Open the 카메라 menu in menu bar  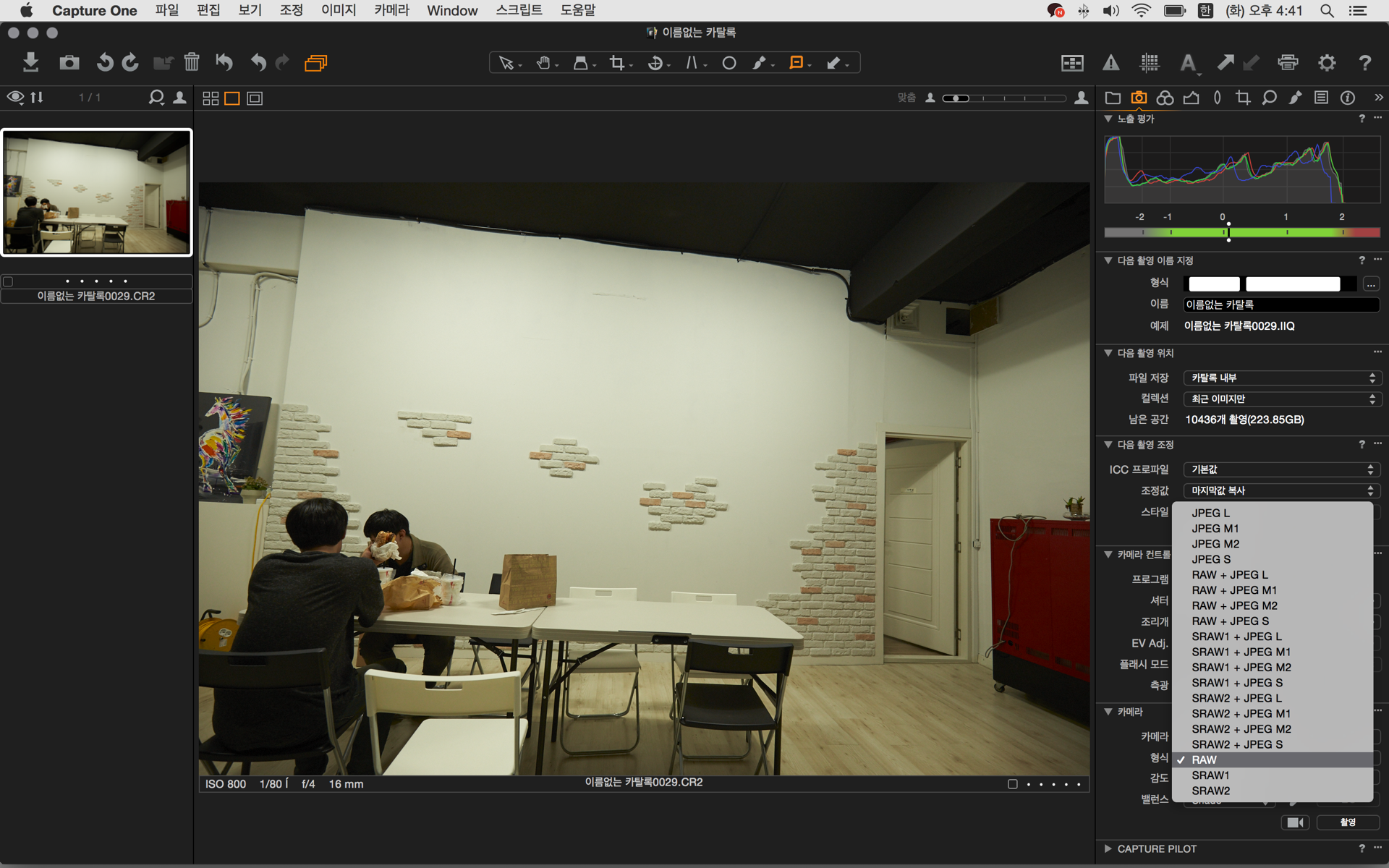coord(391,10)
